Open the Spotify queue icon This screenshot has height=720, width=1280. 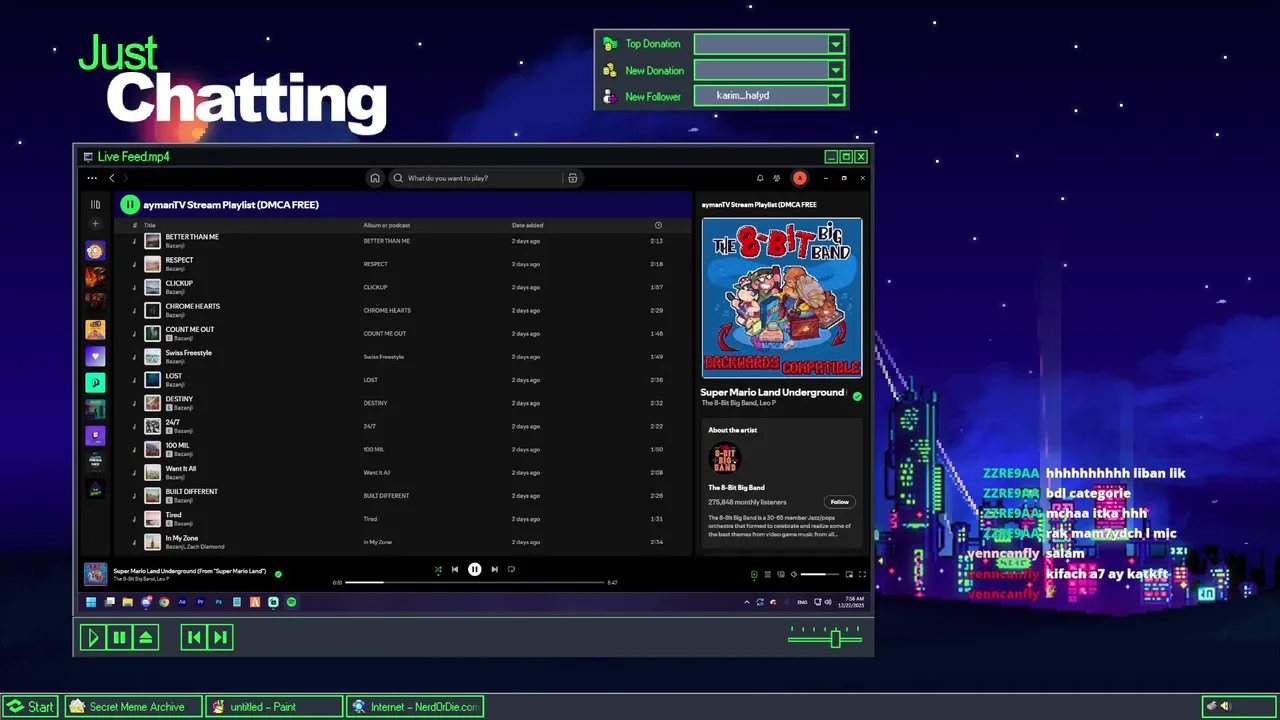point(768,575)
